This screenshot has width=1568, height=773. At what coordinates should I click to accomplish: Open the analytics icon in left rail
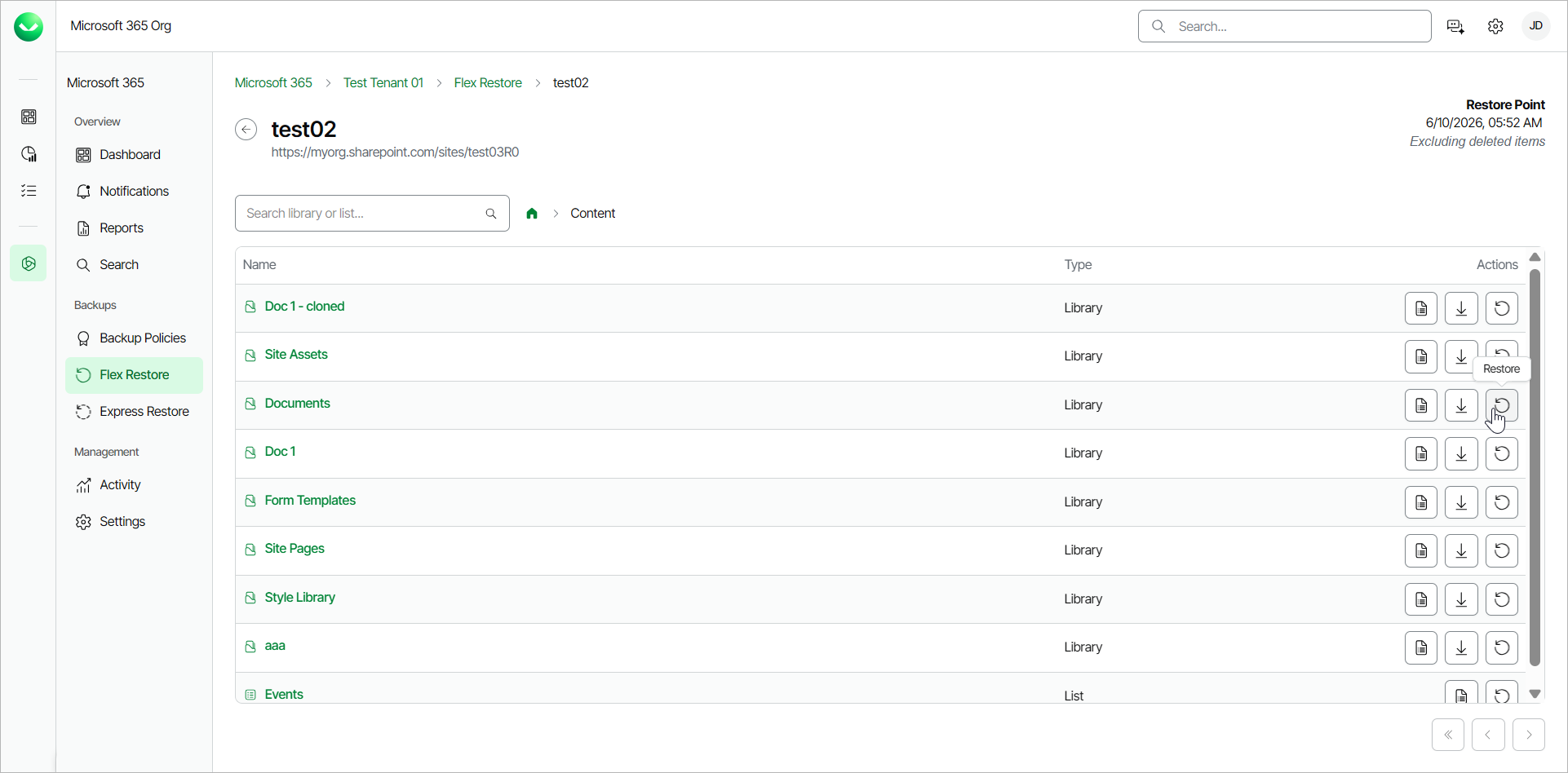(29, 154)
